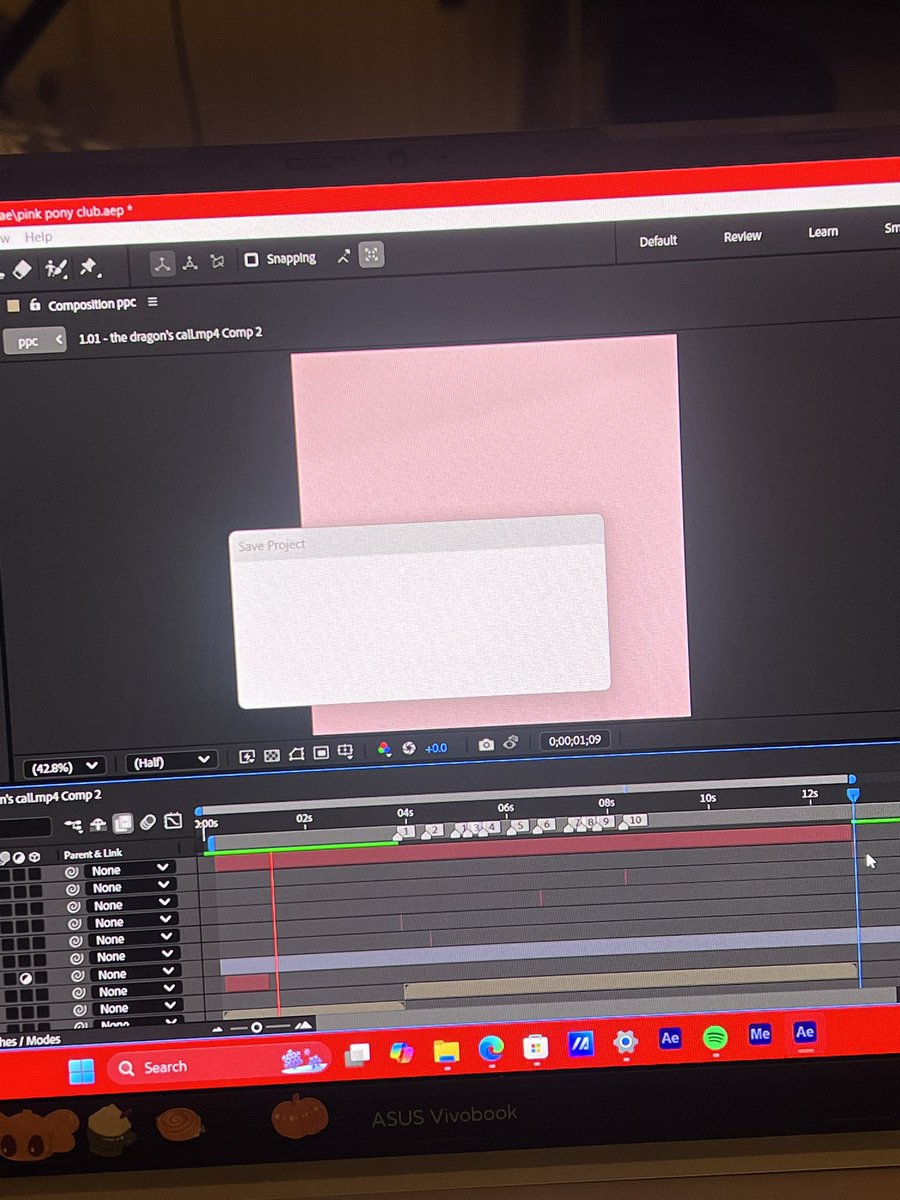Click the Show Snapshot icon

click(x=511, y=742)
